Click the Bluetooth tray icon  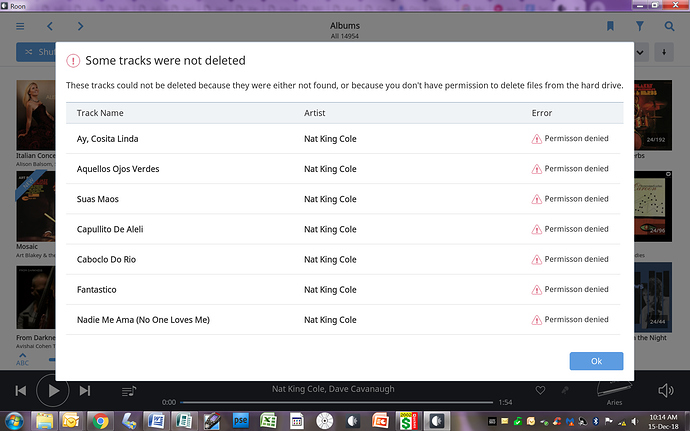coord(596,421)
